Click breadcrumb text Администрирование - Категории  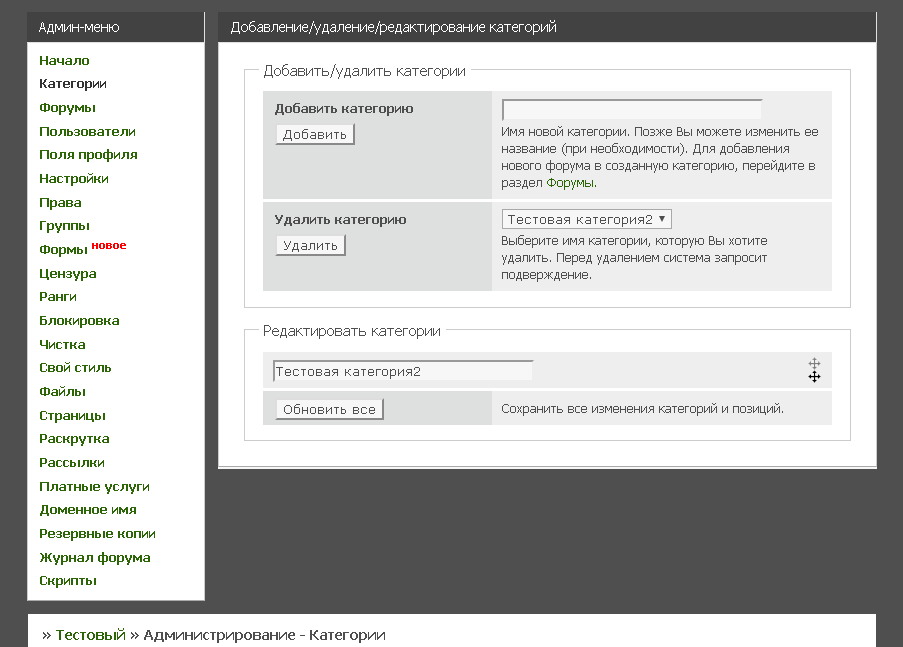click(264, 635)
